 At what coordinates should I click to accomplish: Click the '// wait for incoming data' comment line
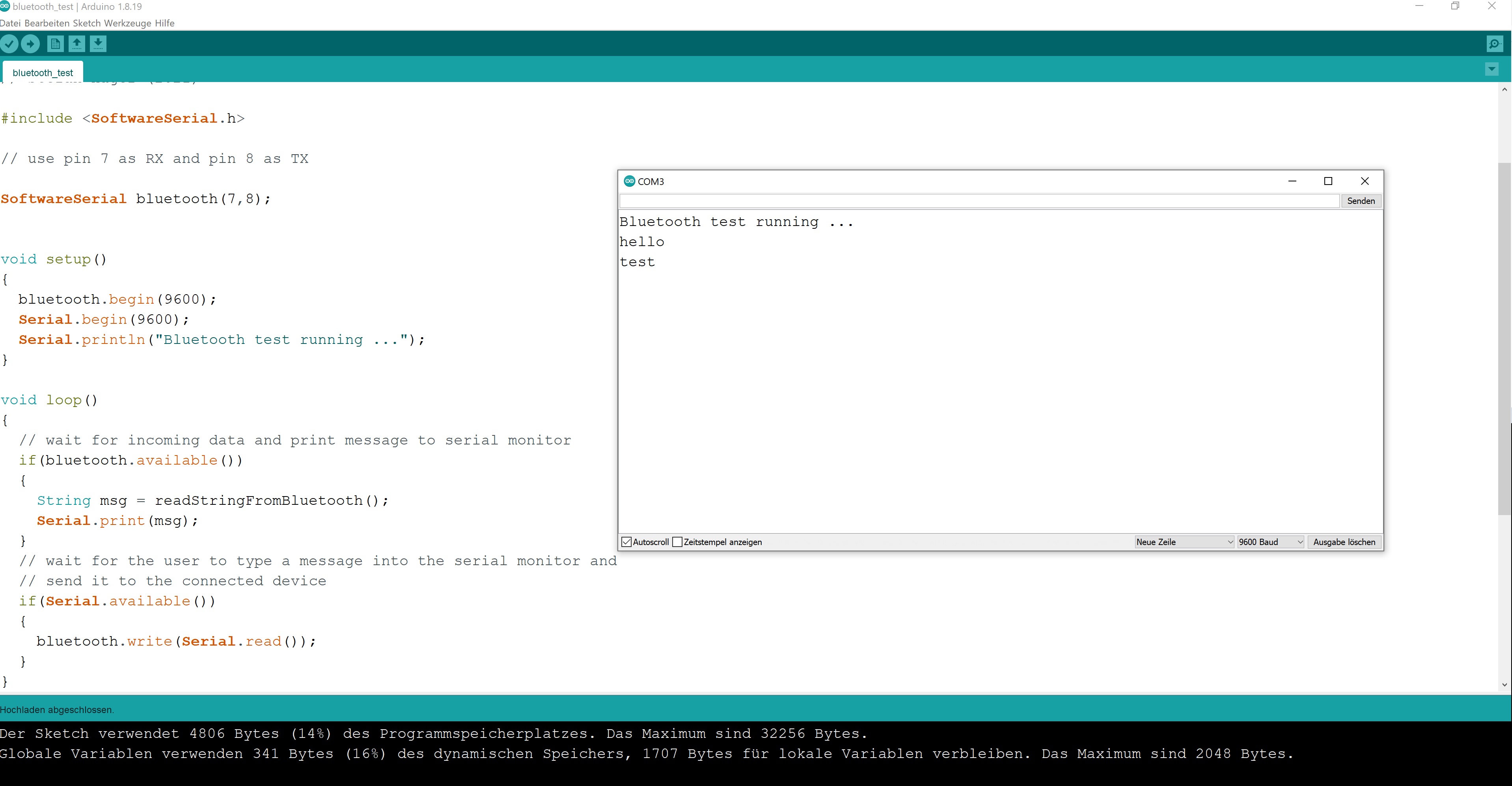coord(295,440)
